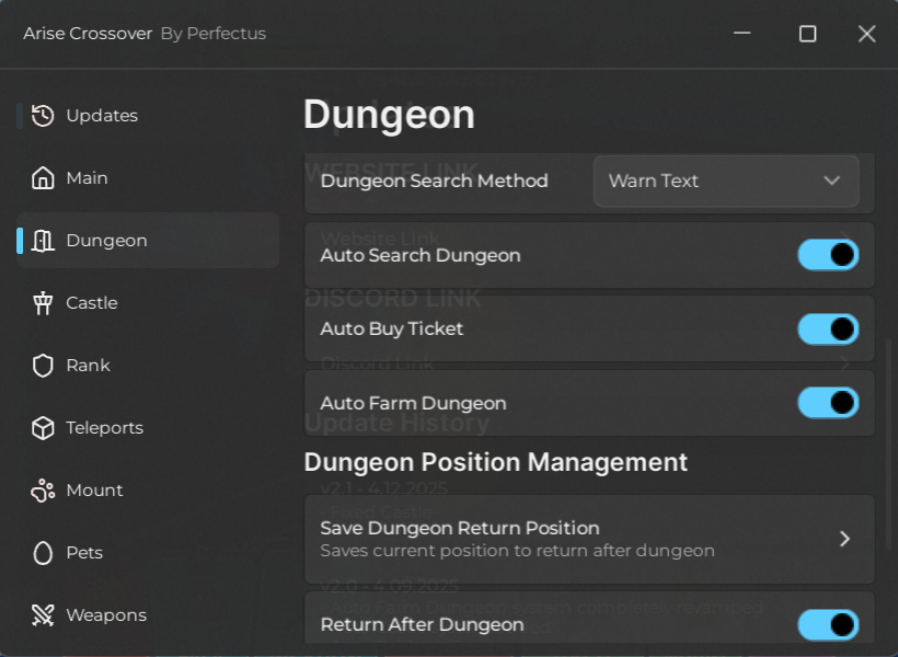
Task: Click the content area vertical scrollbar
Action: pos(889,445)
